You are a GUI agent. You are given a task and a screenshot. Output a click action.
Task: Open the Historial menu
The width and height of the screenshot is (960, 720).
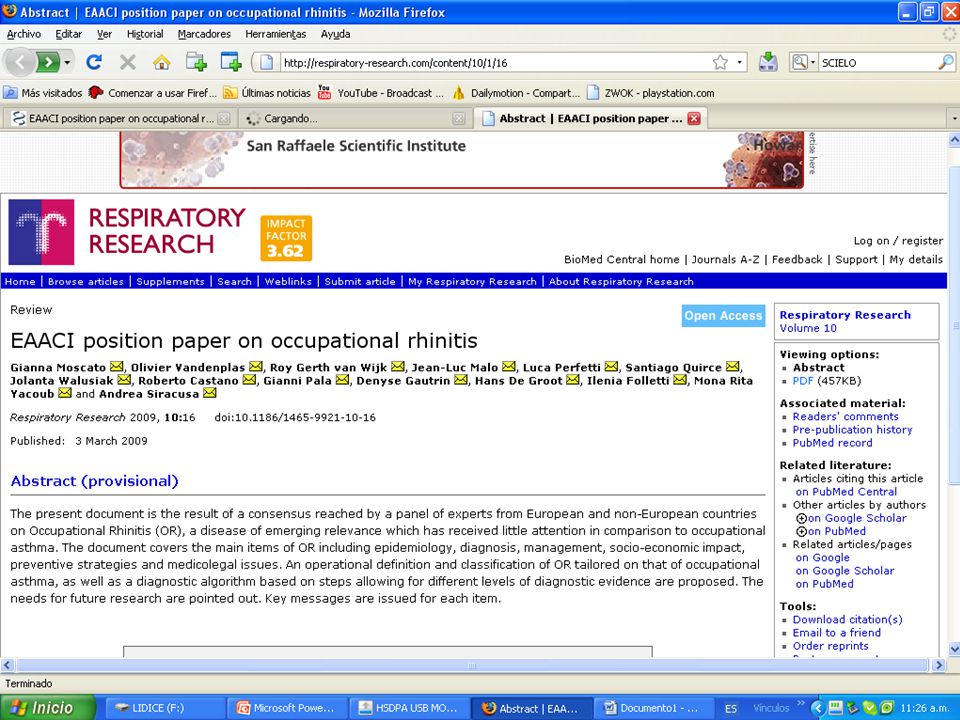point(145,34)
